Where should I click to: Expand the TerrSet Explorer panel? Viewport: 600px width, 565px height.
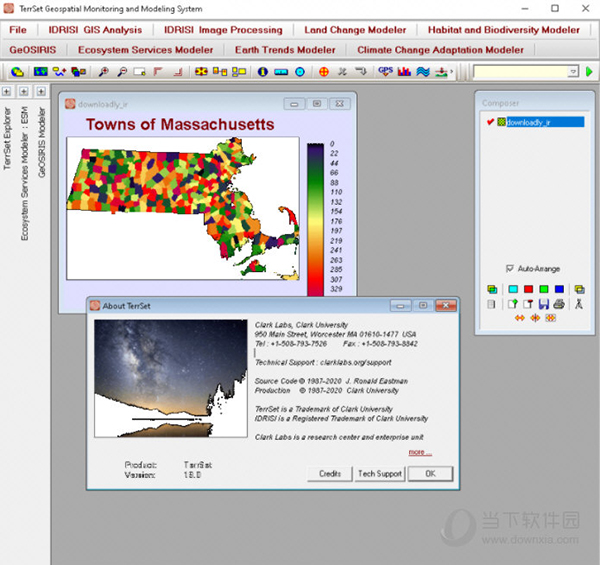point(7,92)
